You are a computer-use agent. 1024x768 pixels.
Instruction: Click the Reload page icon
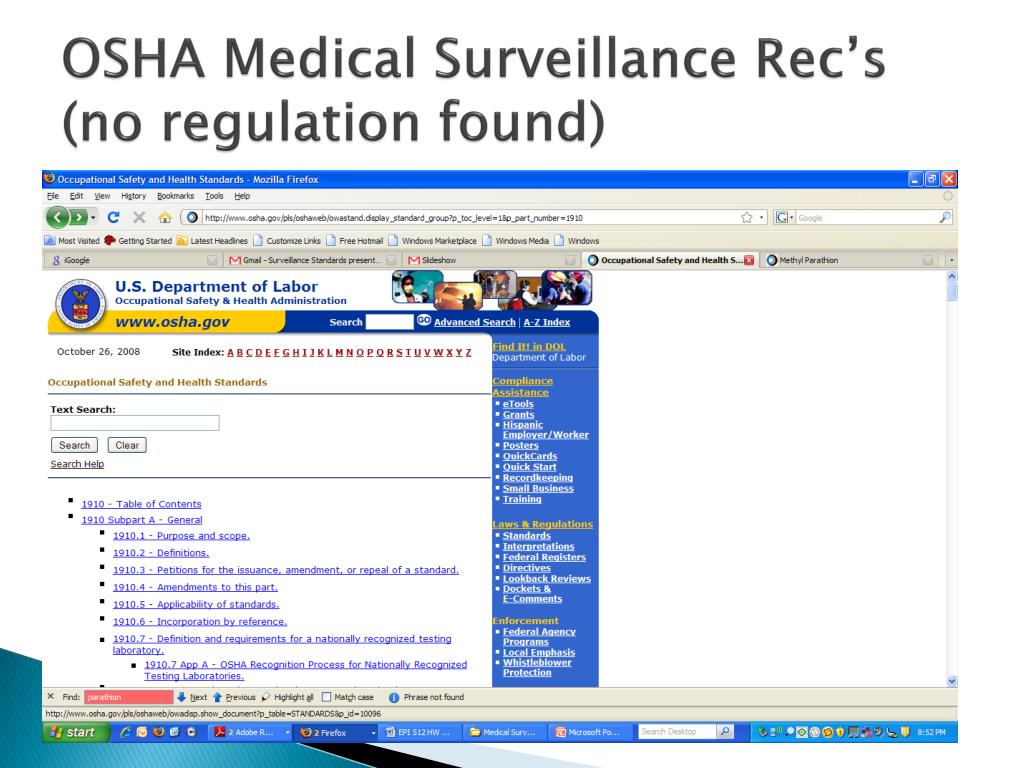[114, 217]
